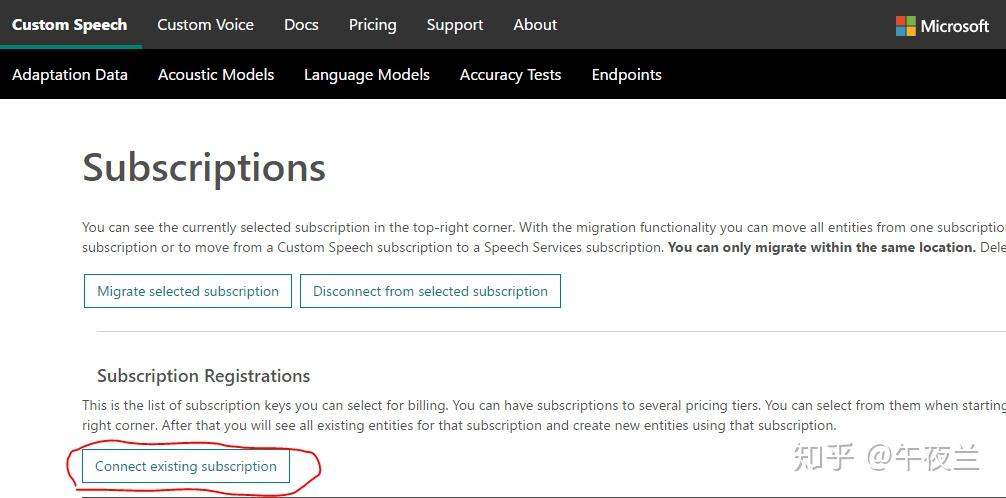This screenshot has height=498, width=1006.
Task: Click Disconnect from selected subscription
Action: (x=430, y=291)
